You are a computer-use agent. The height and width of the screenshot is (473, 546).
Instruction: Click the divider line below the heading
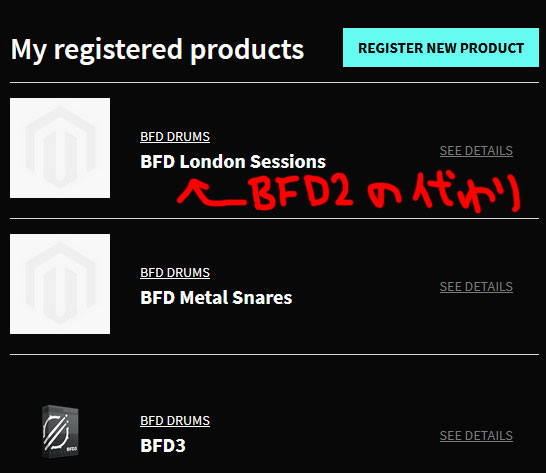point(274,83)
